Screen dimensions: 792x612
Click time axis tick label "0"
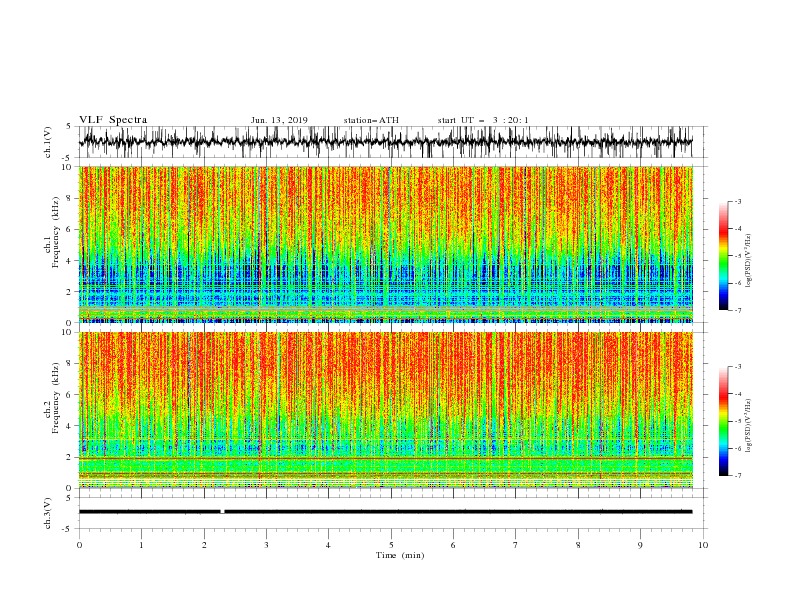(x=79, y=545)
